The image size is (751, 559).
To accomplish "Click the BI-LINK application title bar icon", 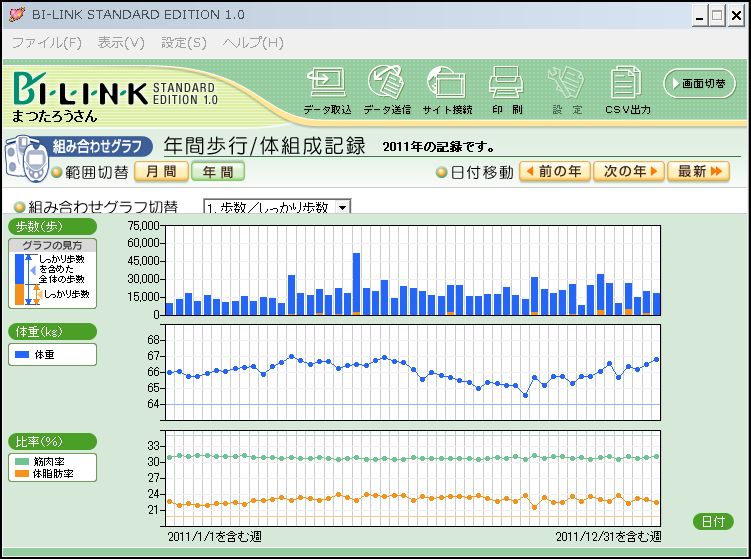I will tap(16, 15).
